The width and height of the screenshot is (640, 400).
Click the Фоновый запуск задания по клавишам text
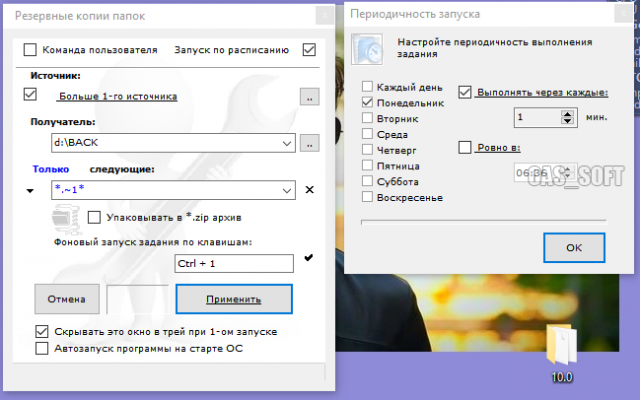pyautogui.click(x=153, y=242)
